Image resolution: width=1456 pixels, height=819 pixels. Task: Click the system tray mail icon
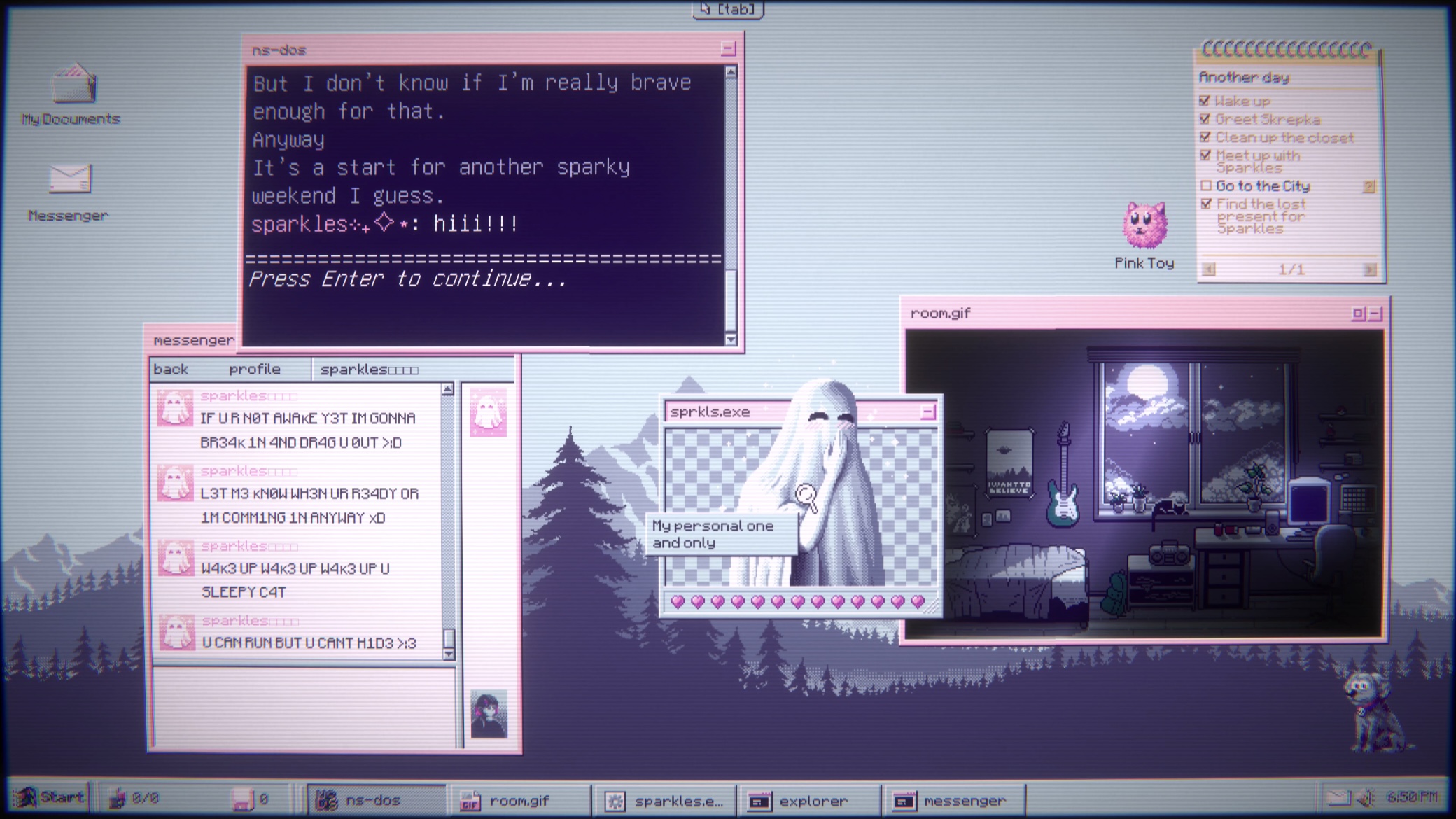point(1338,797)
